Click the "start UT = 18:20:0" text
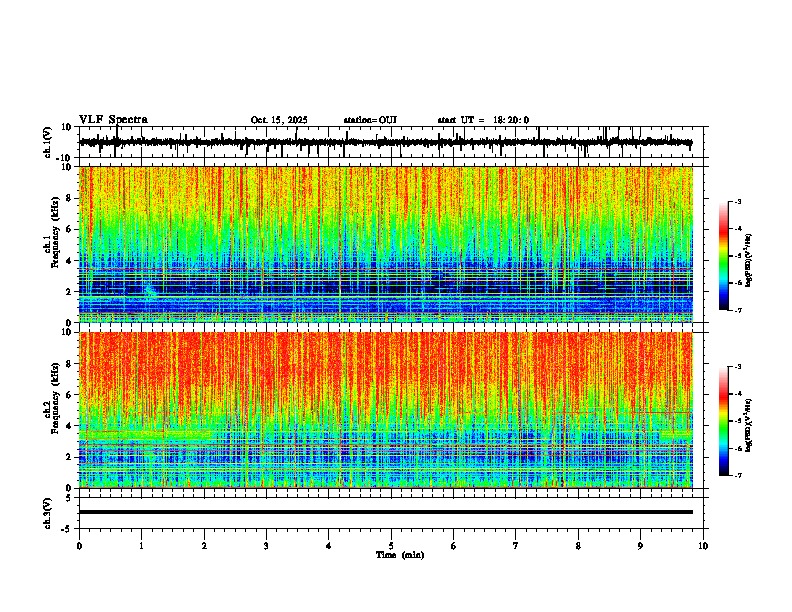The height and width of the screenshot is (612, 792). coord(483,120)
